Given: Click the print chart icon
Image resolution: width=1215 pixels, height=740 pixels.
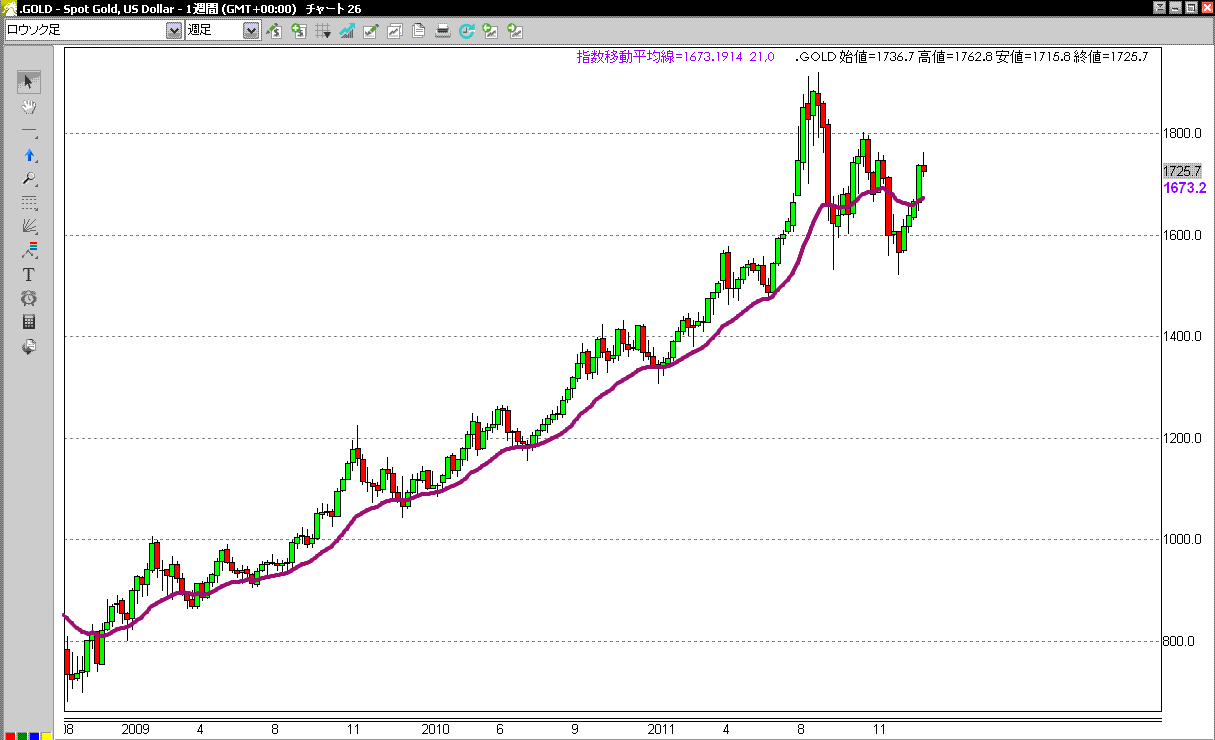Looking at the screenshot, I should tap(443, 31).
